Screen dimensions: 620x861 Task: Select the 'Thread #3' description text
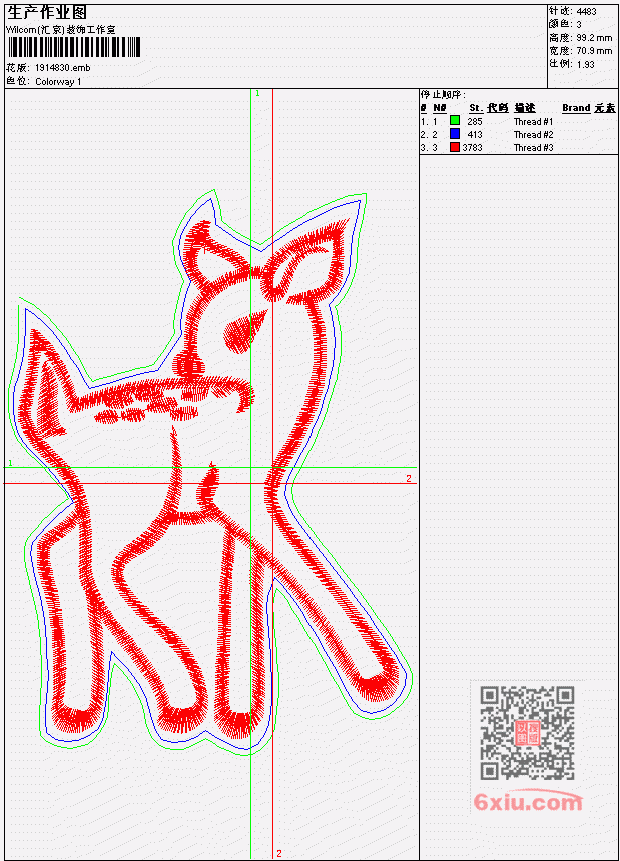(533, 148)
